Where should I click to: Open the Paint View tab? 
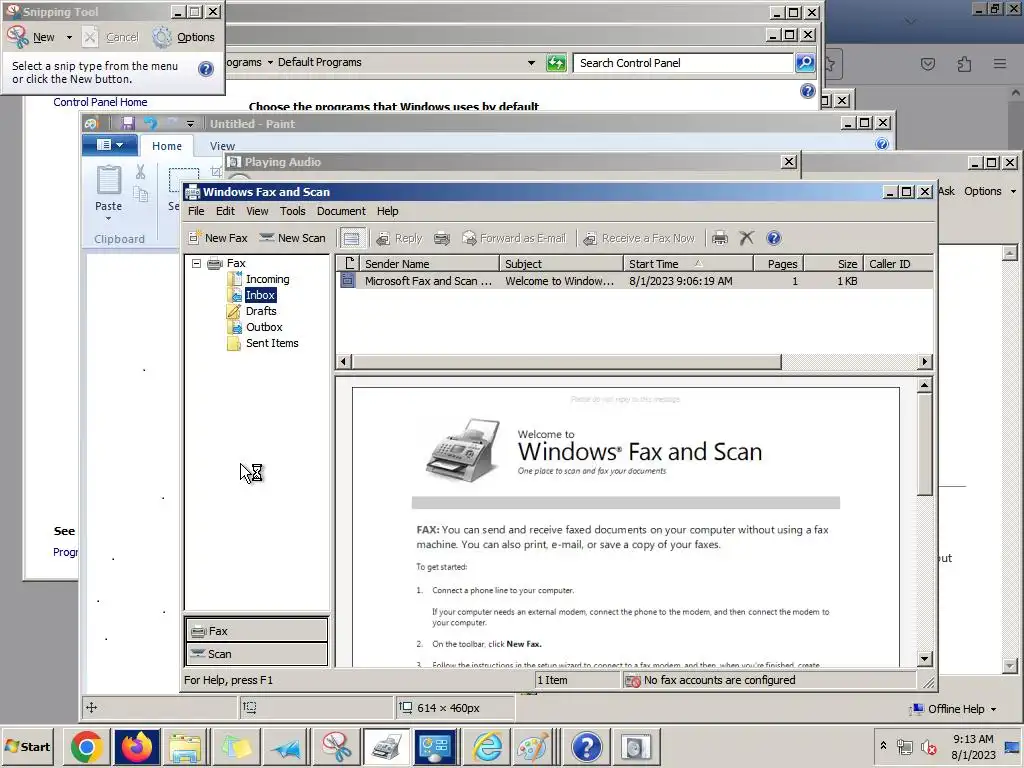[222, 146]
